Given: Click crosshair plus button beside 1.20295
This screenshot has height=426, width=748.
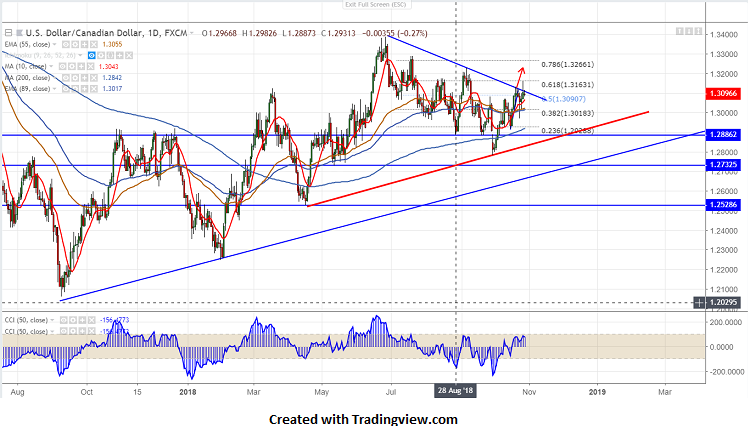Looking at the screenshot, I should coord(699,302).
